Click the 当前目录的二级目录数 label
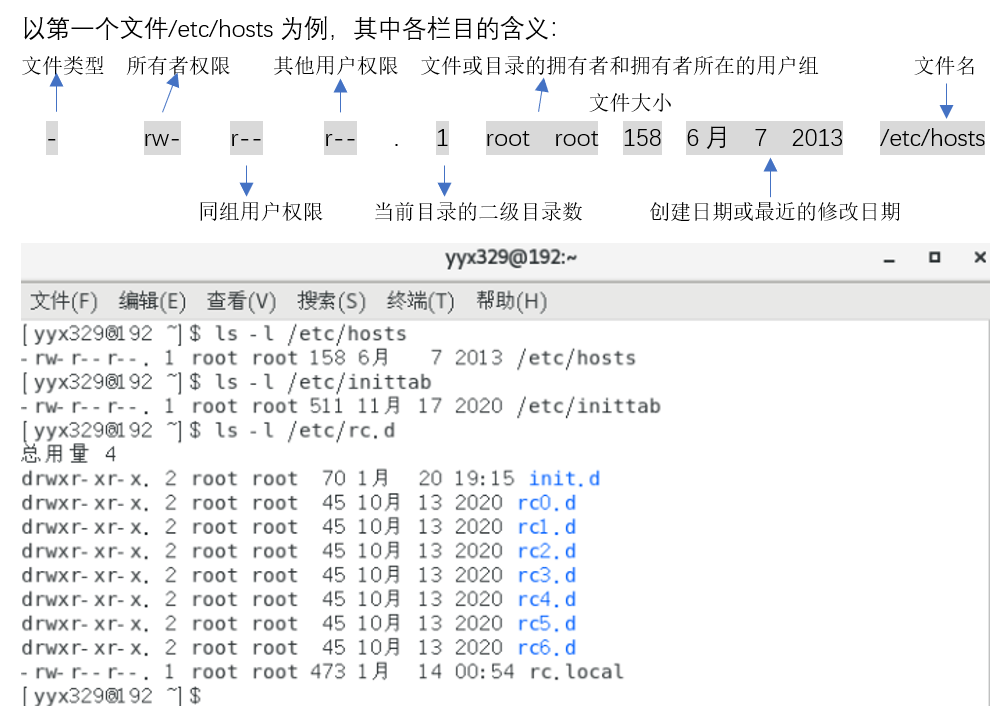The height and width of the screenshot is (706, 996). [478, 212]
